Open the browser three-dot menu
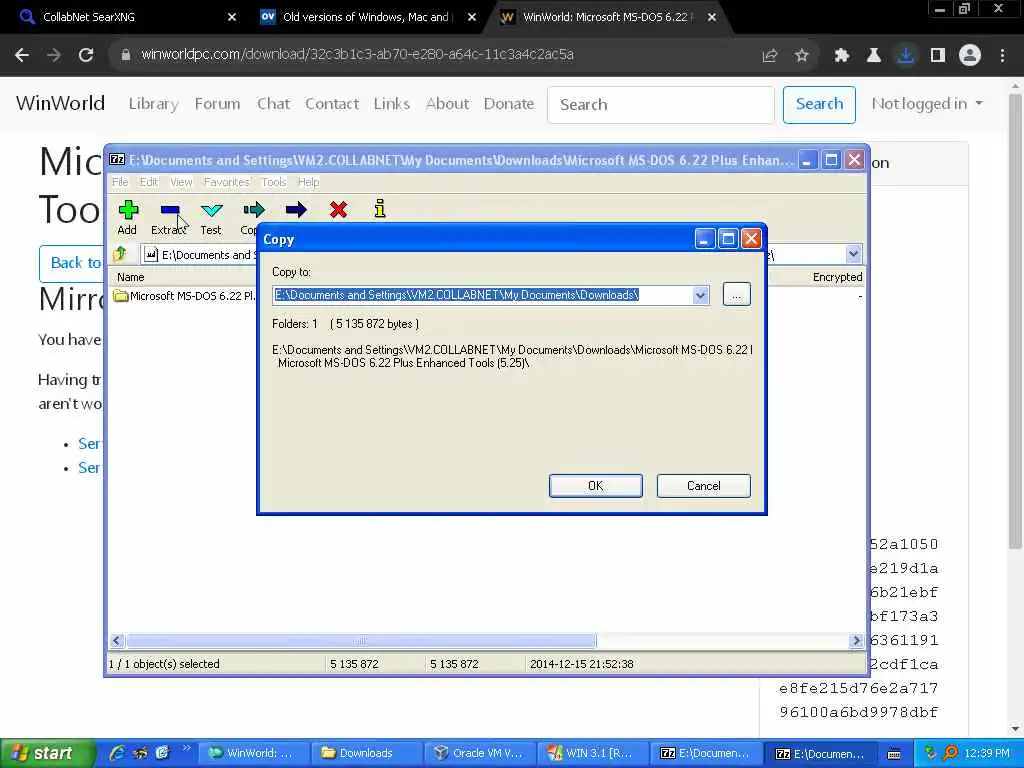Viewport: 1024px width, 768px height. (1002, 56)
